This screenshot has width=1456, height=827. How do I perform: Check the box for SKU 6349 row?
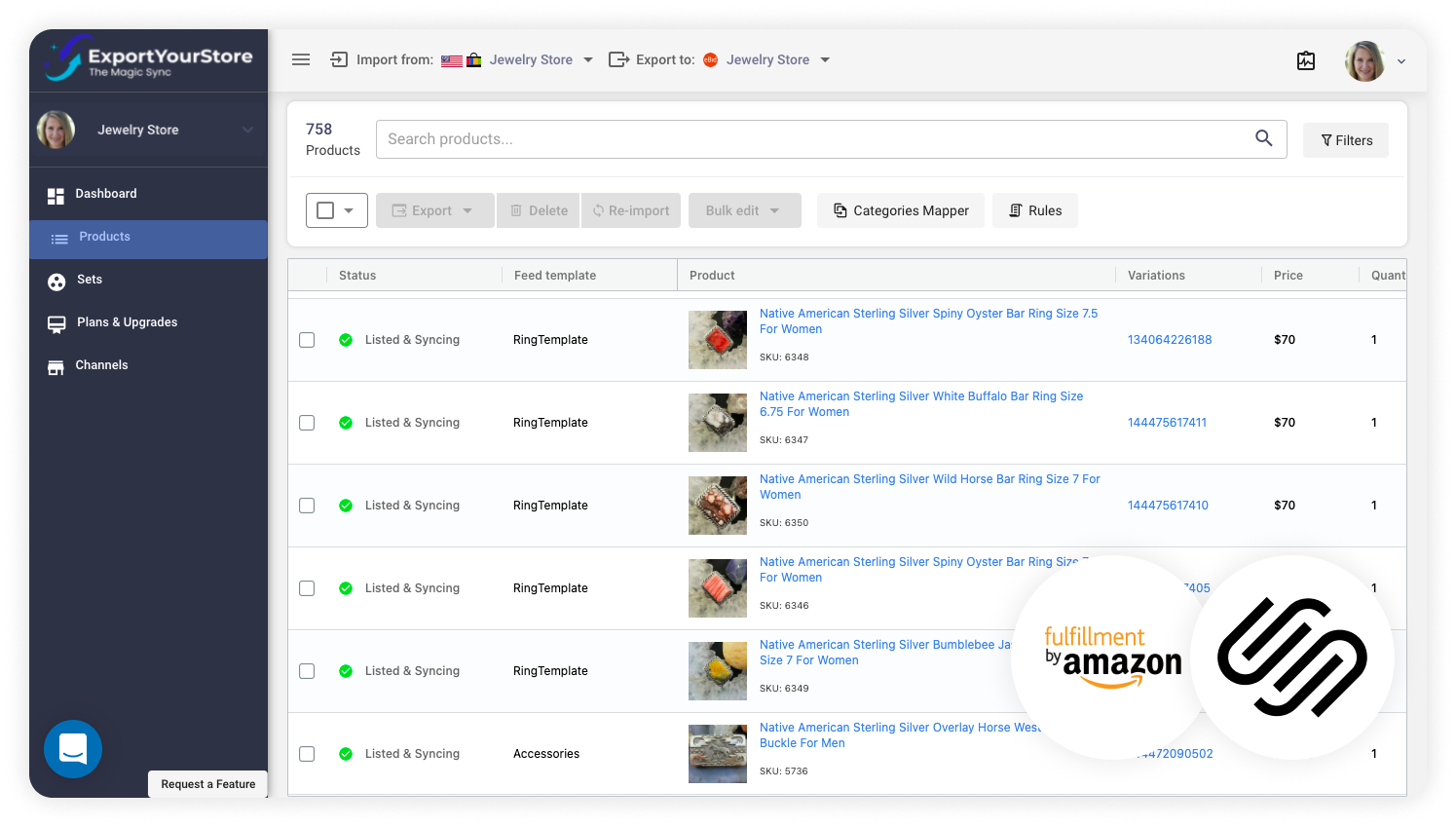(307, 671)
